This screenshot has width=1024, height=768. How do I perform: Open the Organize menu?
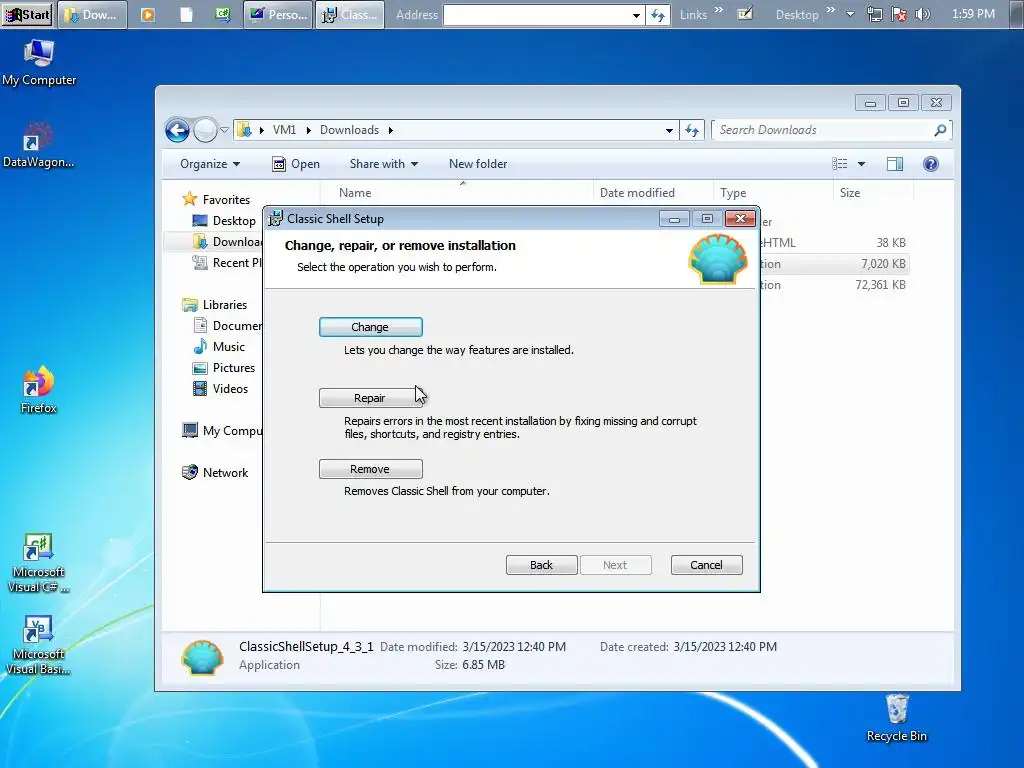(210, 164)
